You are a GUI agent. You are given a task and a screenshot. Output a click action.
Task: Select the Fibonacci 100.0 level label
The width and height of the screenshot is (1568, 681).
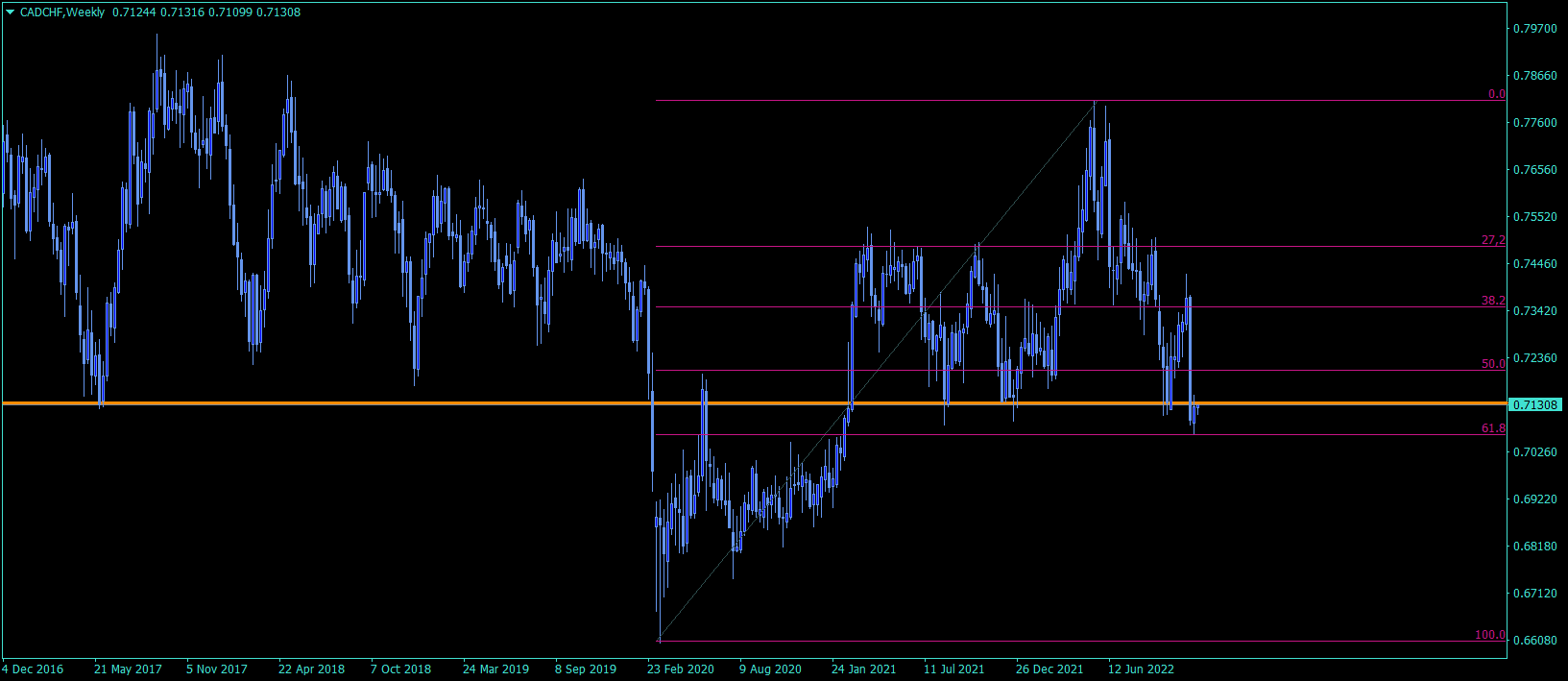click(x=1490, y=635)
